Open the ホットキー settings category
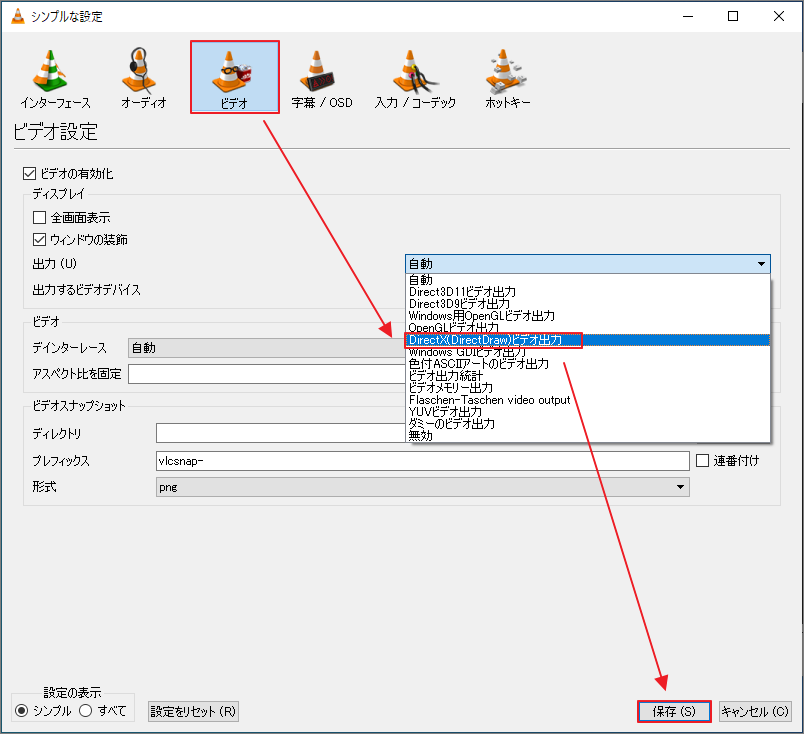 pyautogui.click(x=508, y=78)
